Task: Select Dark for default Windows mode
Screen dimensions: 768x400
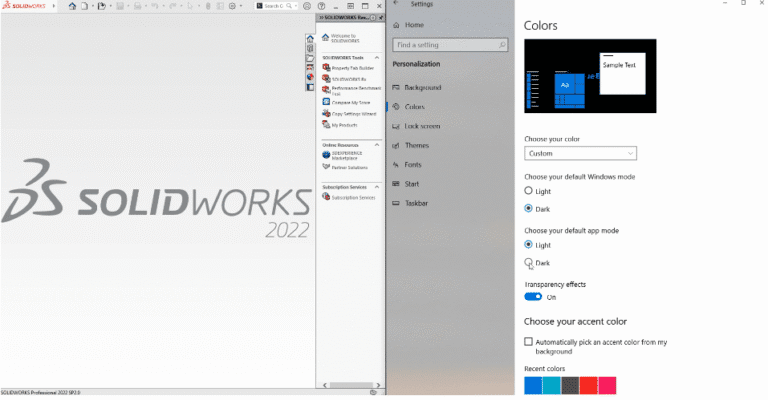Action: click(528, 209)
